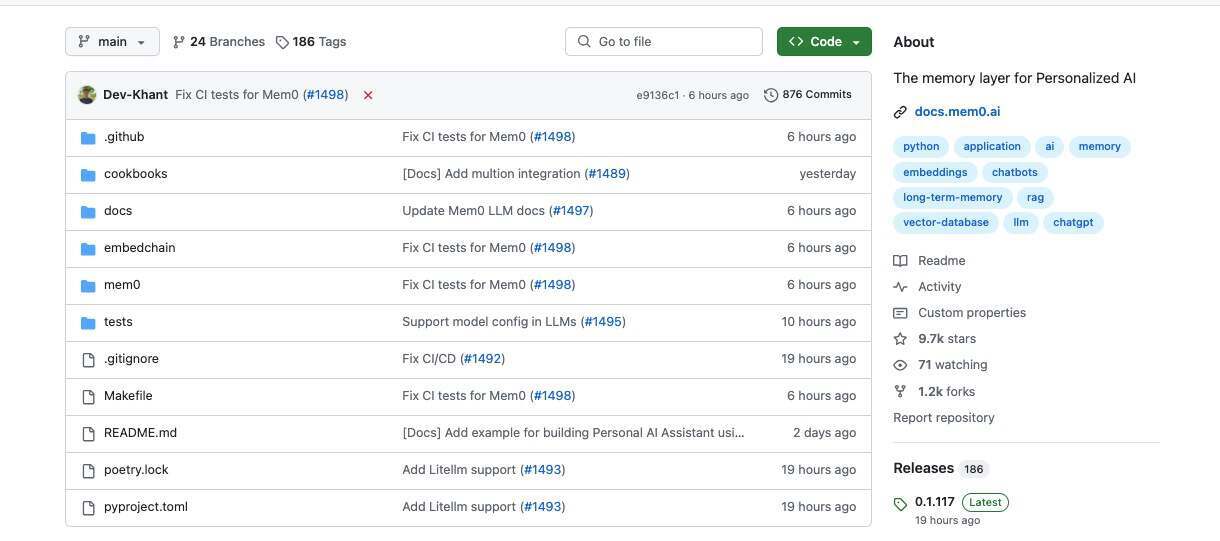Image resolution: width=1220 pixels, height=541 pixels.
Task: Open the tests folder name
Action: point(118,322)
